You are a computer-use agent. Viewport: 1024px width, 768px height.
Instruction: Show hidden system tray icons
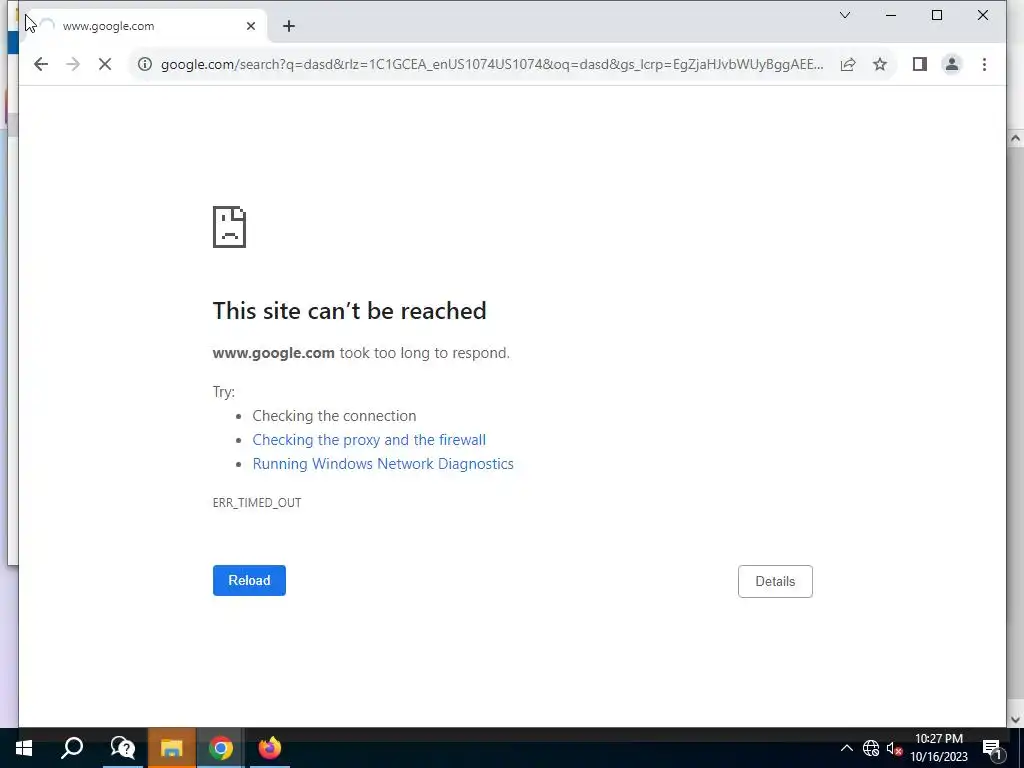(846, 748)
